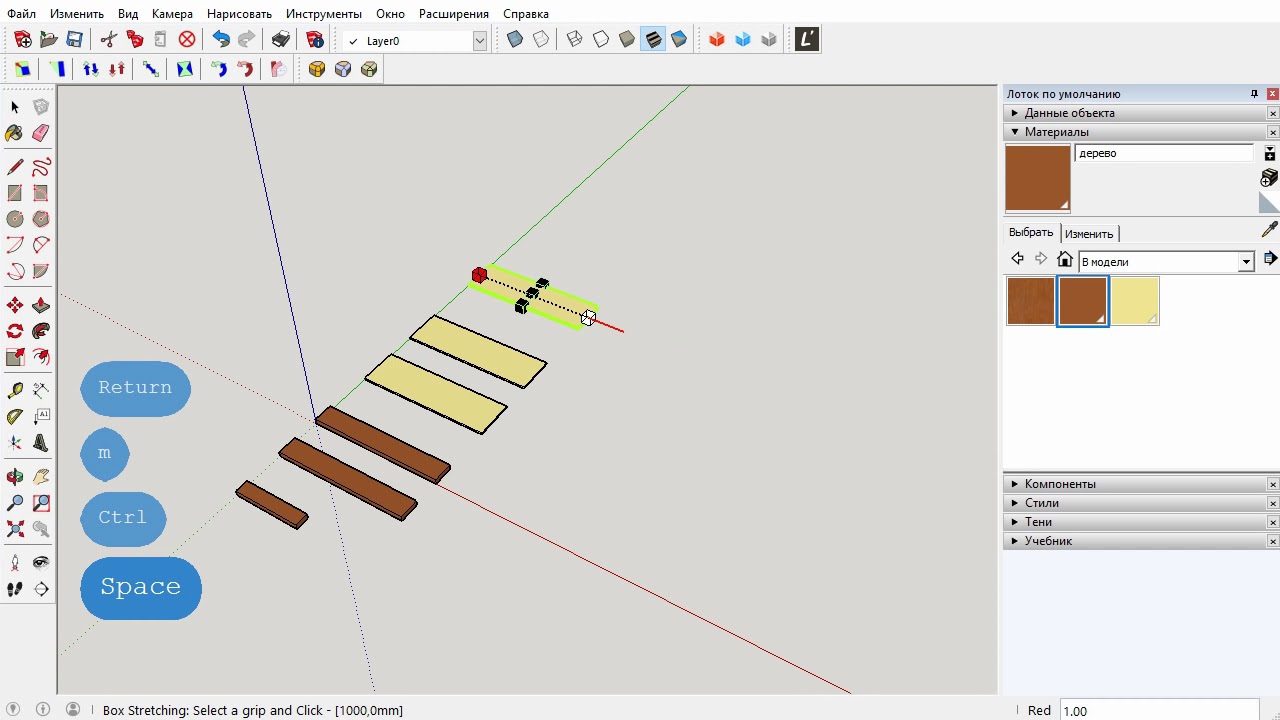The width and height of the screenshot is (1280, 720).
Task: Choose the Rotate tool
Action: coord(15,331)
